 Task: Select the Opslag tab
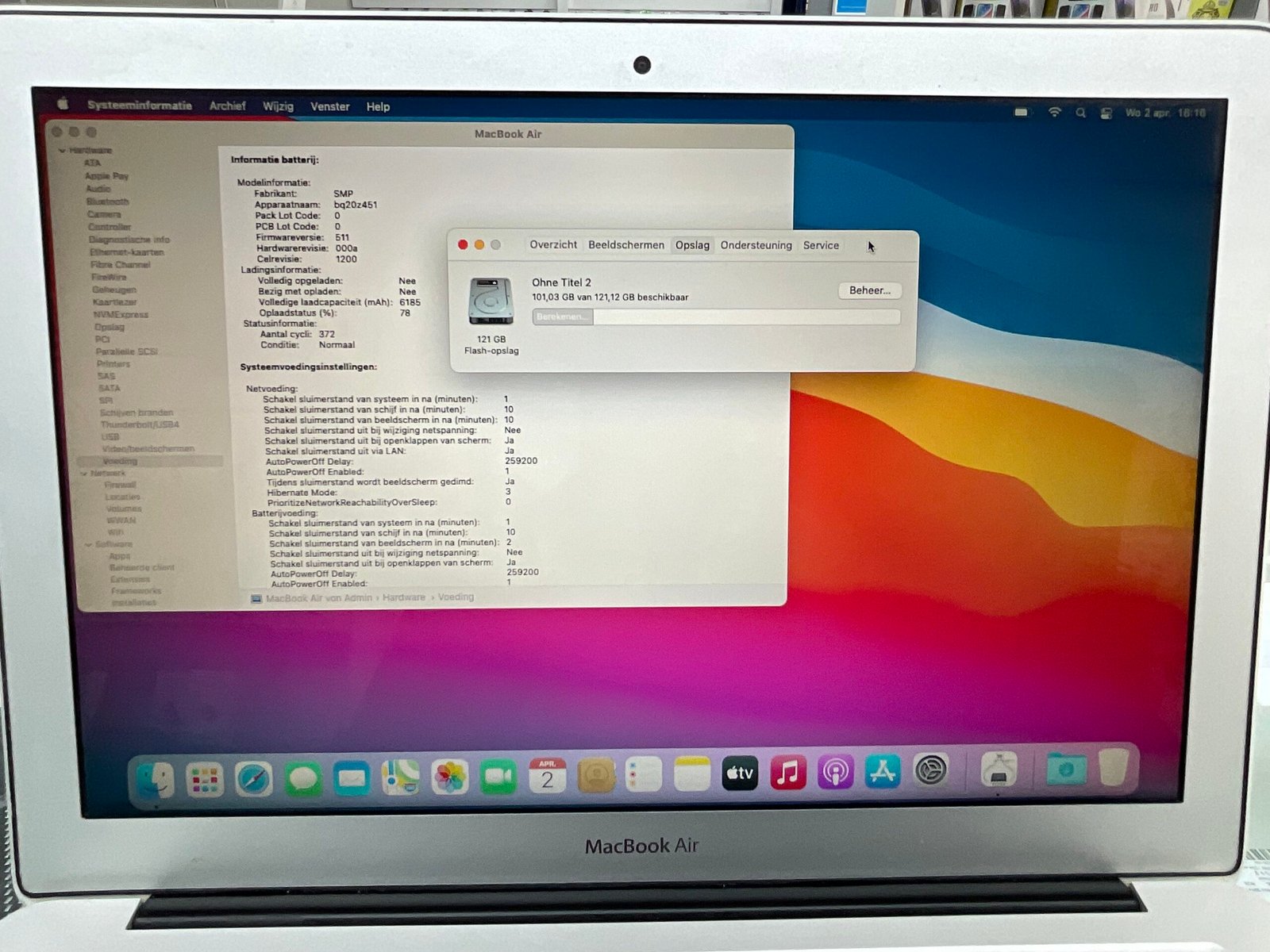click(x=692, y=245)
